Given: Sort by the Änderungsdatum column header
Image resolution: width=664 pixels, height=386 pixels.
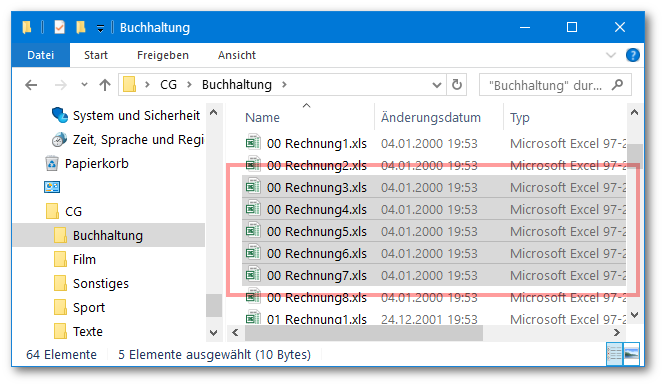Looking at the screenshot, I should [x=431, y=118].
